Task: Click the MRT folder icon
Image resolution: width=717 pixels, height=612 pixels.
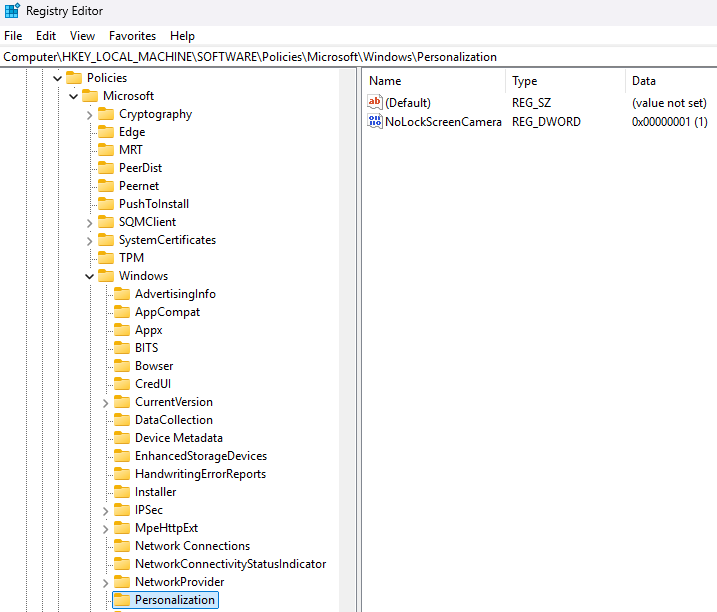Action: (x=106, y=150)
